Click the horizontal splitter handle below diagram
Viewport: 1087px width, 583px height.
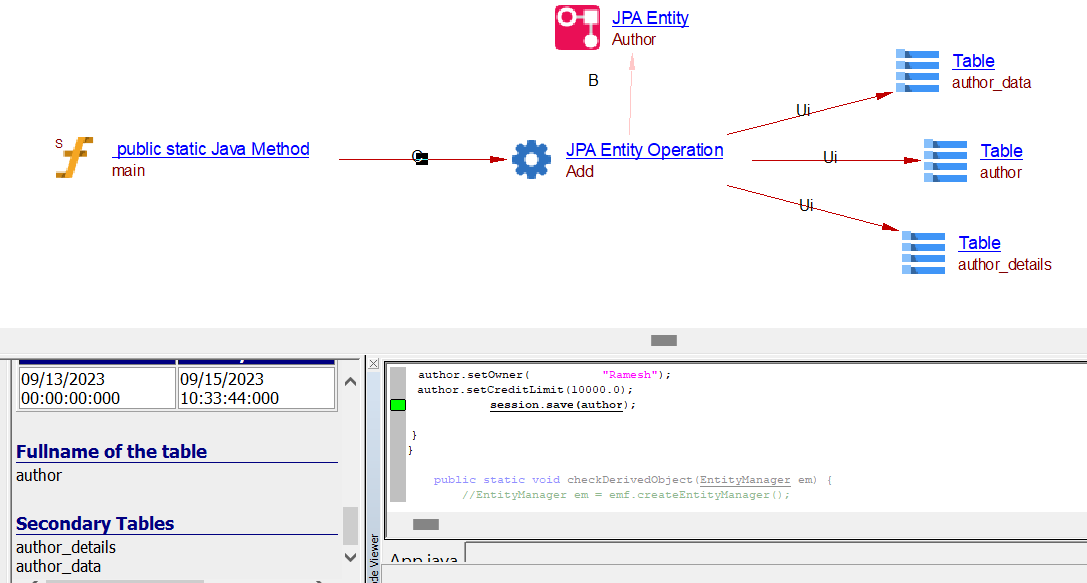click(x=663, y=340)
